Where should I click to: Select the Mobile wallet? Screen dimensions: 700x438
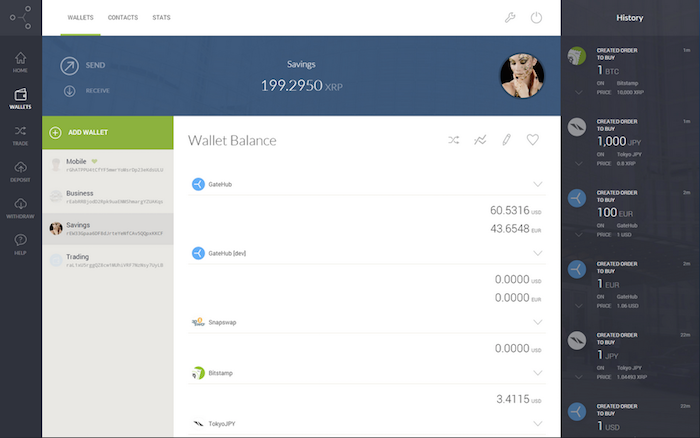click(108, 165)
